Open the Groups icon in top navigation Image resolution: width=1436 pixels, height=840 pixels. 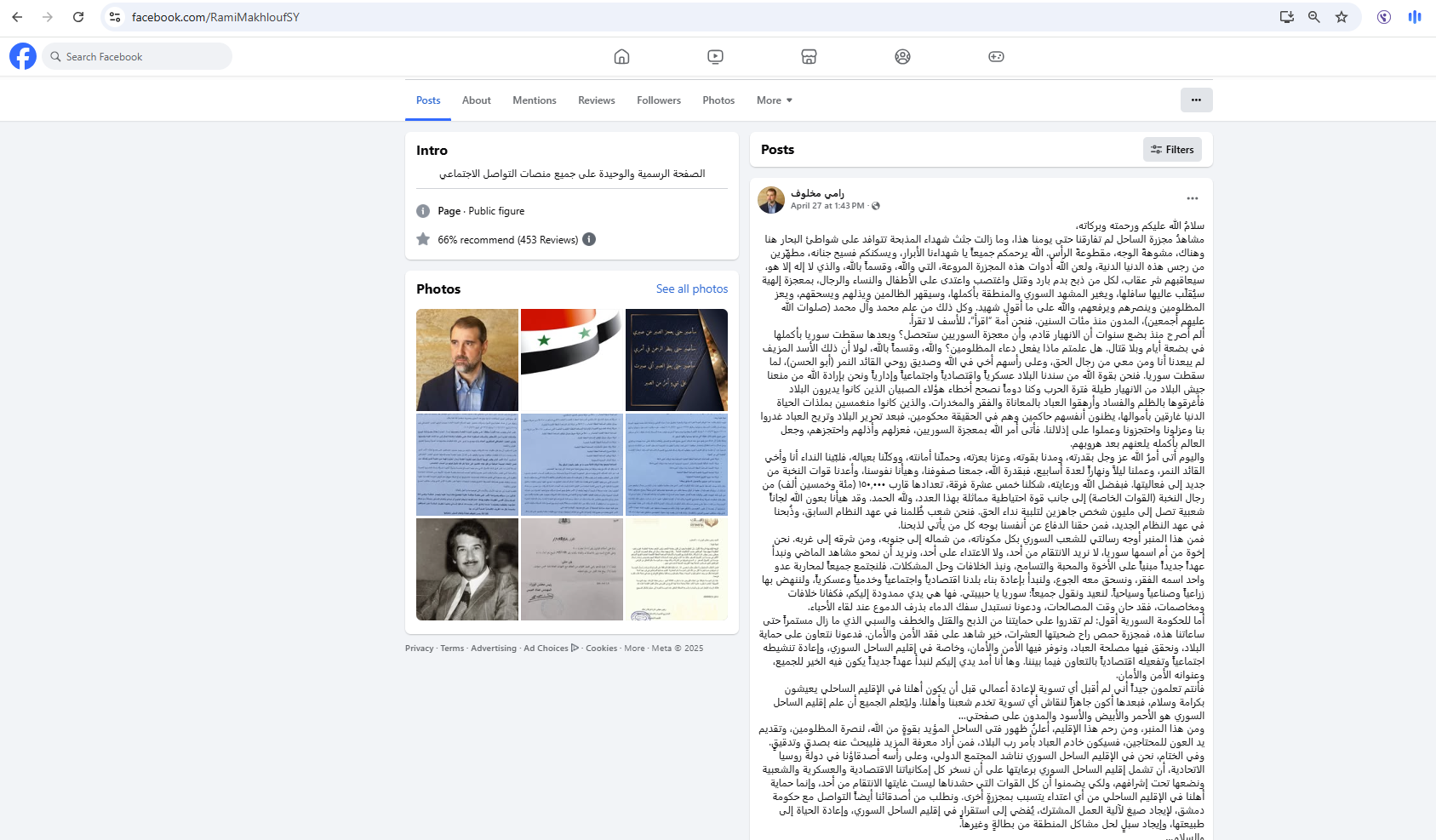[x=902, y=56]
